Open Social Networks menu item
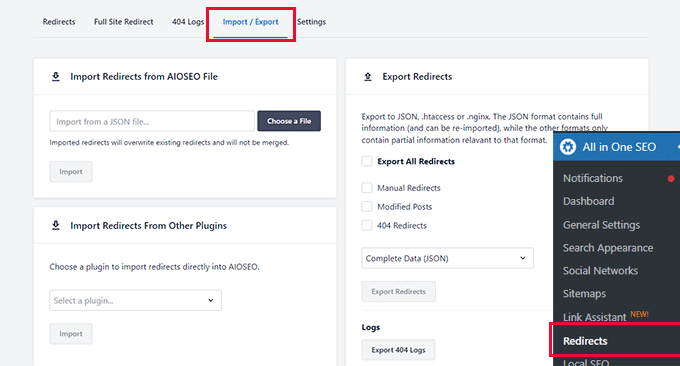The height and width of the screenshot is (366, 680). [x=600, y=271]
